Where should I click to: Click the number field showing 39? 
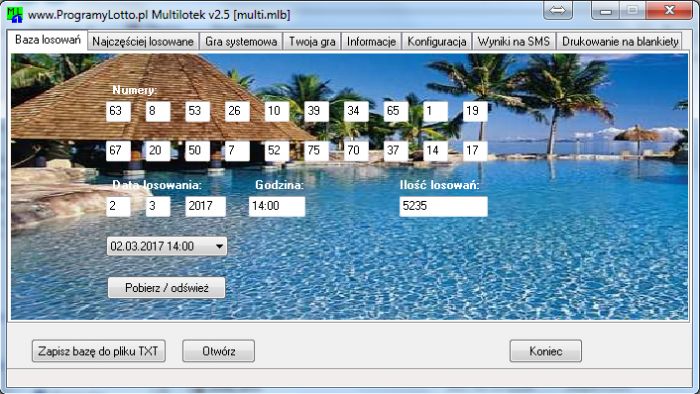(x=317, y=111)
